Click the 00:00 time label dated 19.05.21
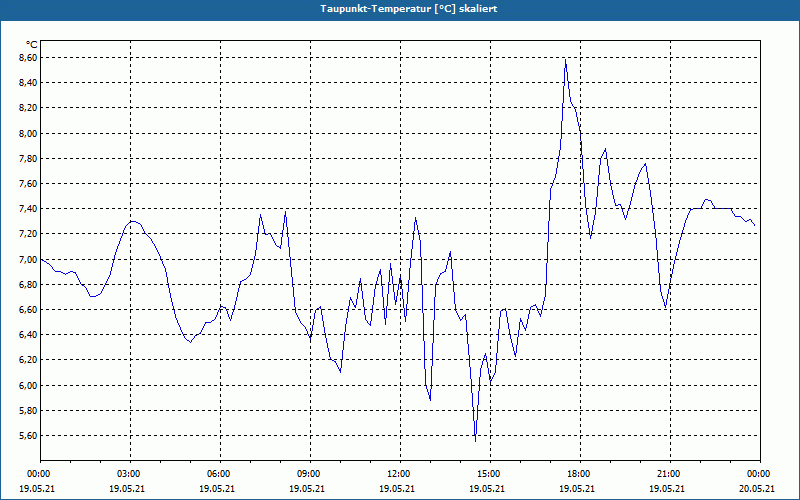Viewport: 800px width, 500px height. pyautogui.click(x=38, y=474)
